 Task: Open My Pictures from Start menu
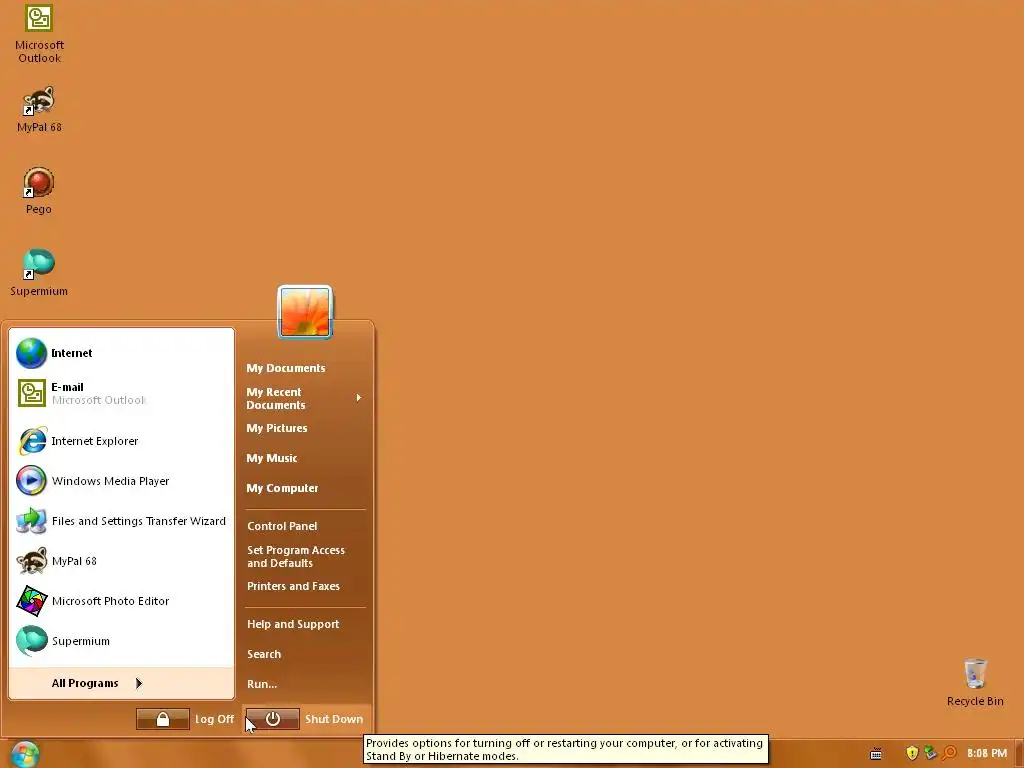tap(277, 428)
